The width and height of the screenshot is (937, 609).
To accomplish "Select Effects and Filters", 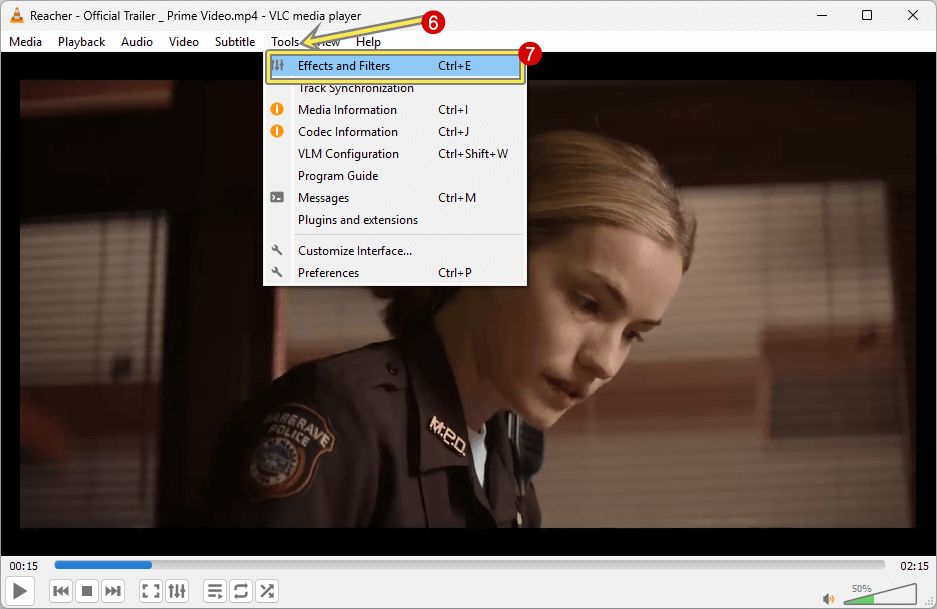I will (x=395, y=66).
